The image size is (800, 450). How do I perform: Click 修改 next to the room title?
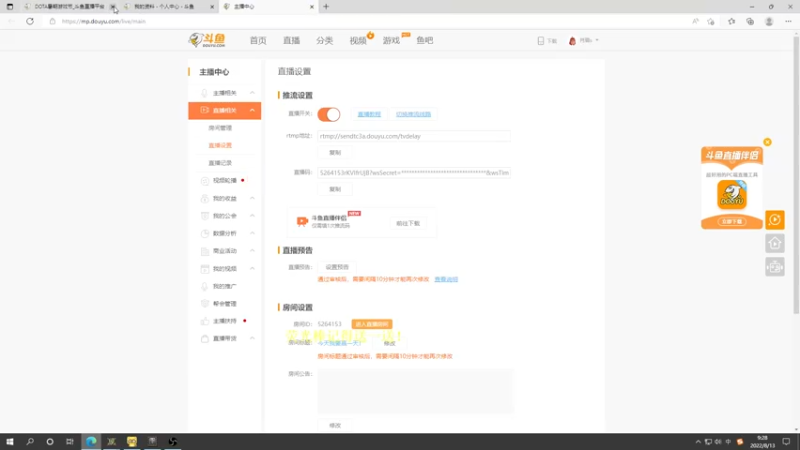(x=389, y=344)
